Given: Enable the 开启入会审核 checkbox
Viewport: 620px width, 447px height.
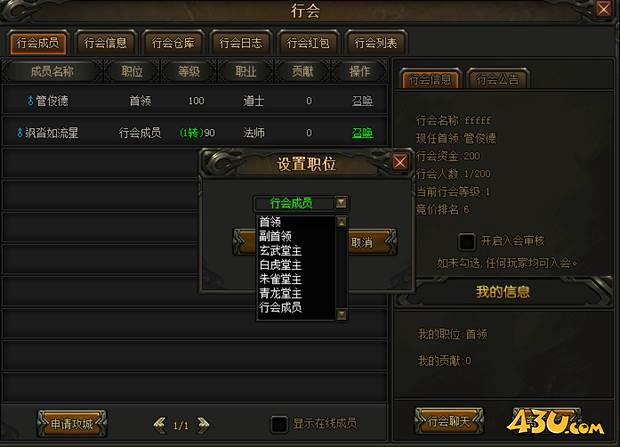Looking at the screenshot, I should pos(467,241).
